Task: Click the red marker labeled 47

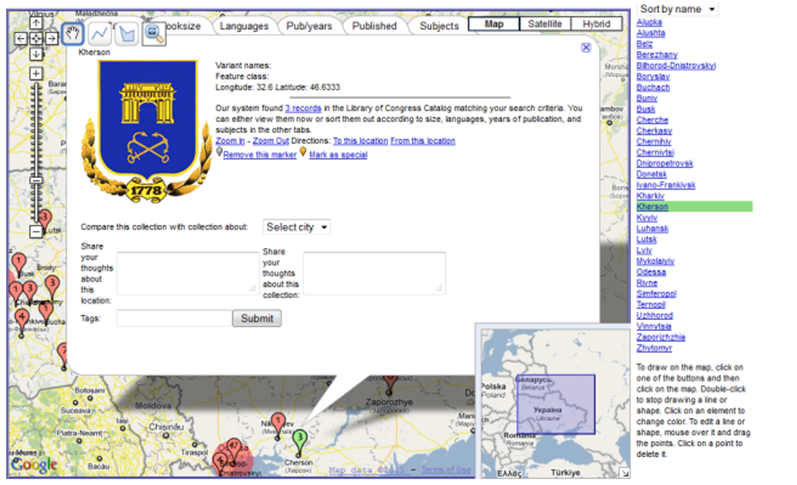Action: pos(234,447)
